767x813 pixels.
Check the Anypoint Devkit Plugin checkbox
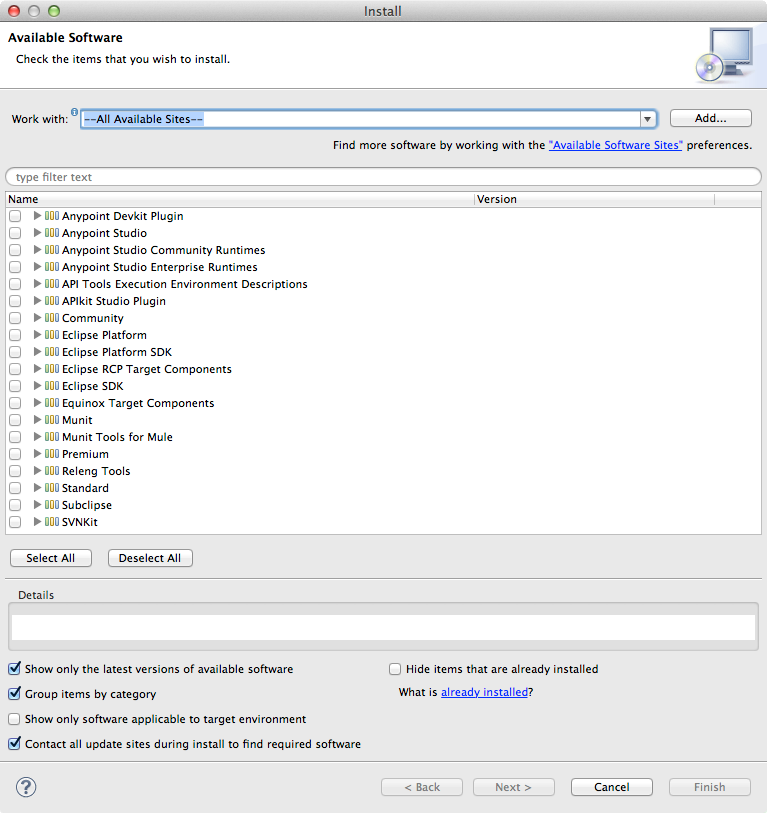[15, 216]
